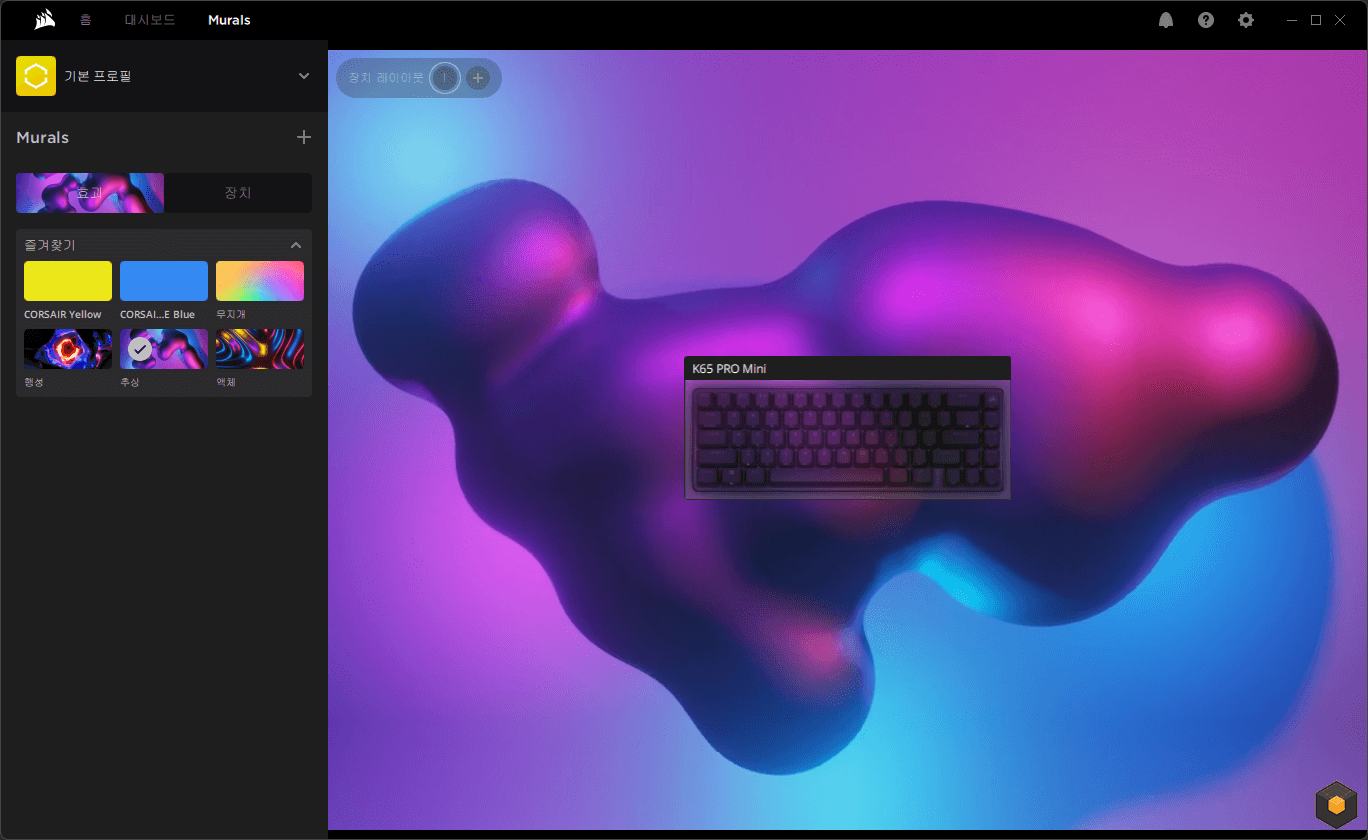Apply the CORSAIR Yellow color swatch
The height and width of the screenshot is (840, 1368).
click(68, 281)
